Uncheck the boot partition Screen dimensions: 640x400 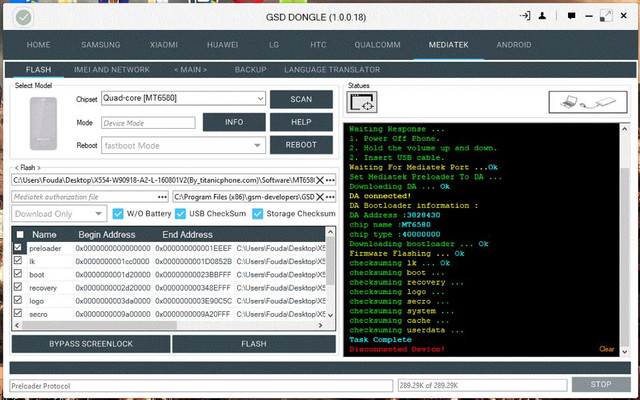pos(18,273)
